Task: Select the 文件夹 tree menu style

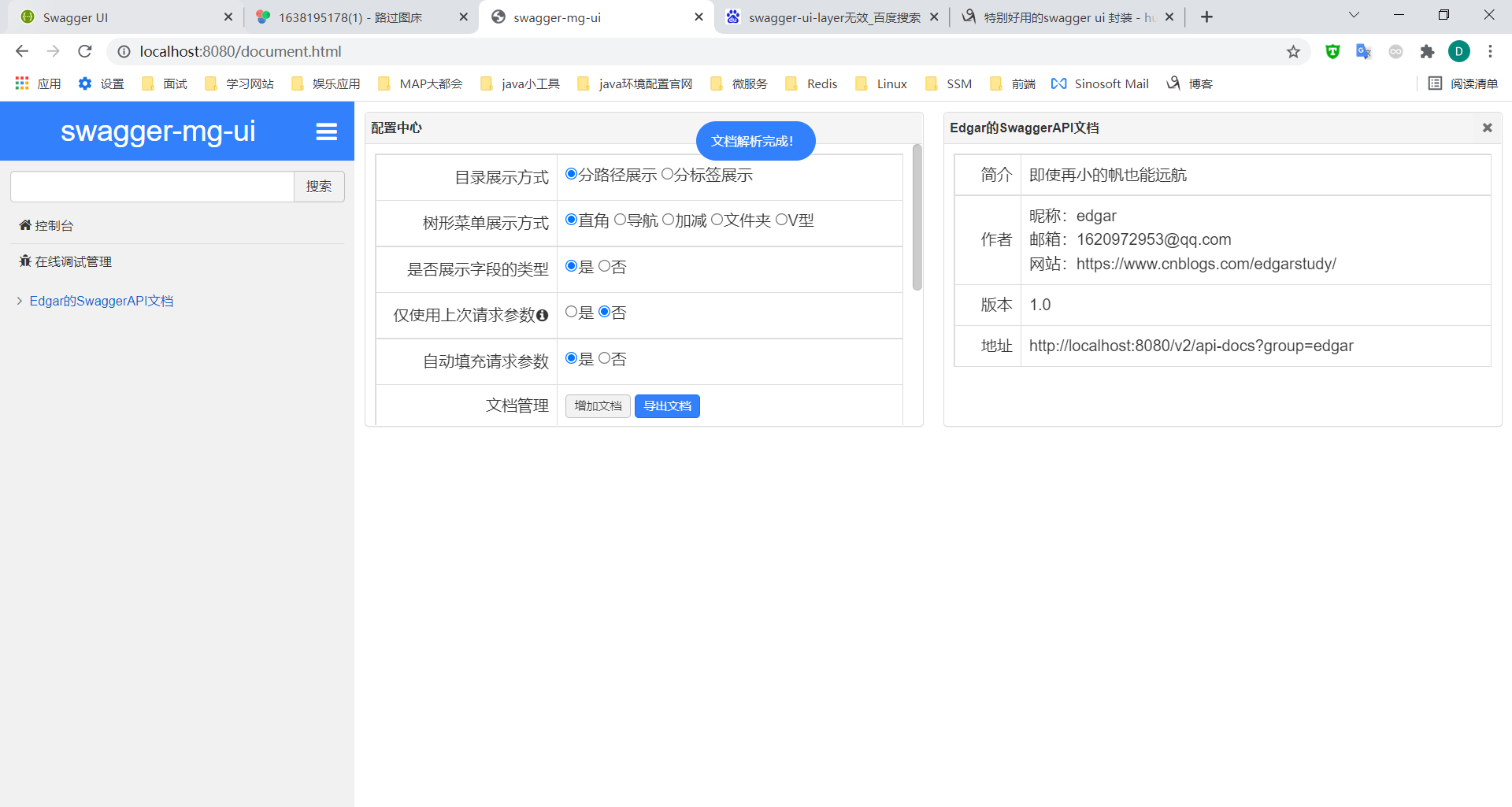Action: tap(717, 220)
